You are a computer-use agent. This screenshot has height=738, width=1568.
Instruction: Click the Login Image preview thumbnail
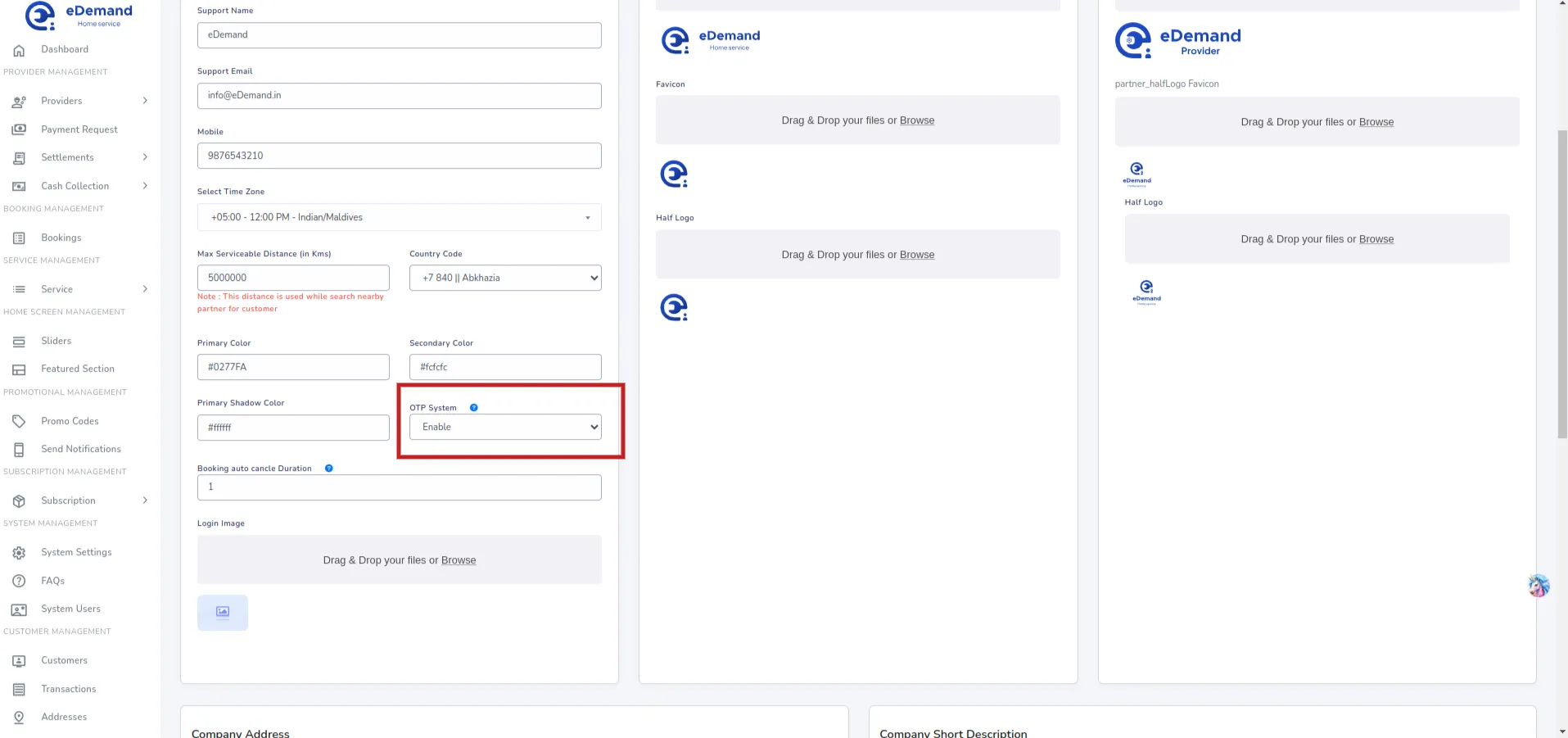pos(223,613)
